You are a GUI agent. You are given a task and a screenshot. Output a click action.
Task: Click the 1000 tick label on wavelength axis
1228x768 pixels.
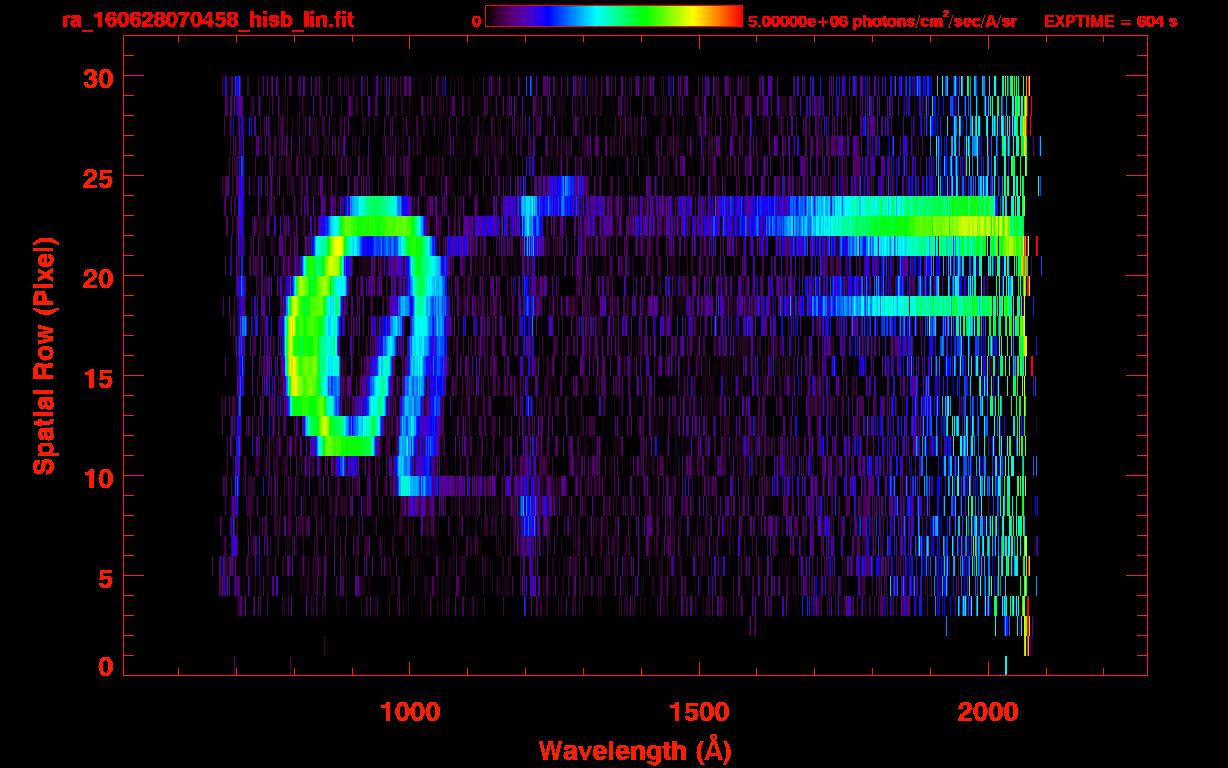(409, 712)
